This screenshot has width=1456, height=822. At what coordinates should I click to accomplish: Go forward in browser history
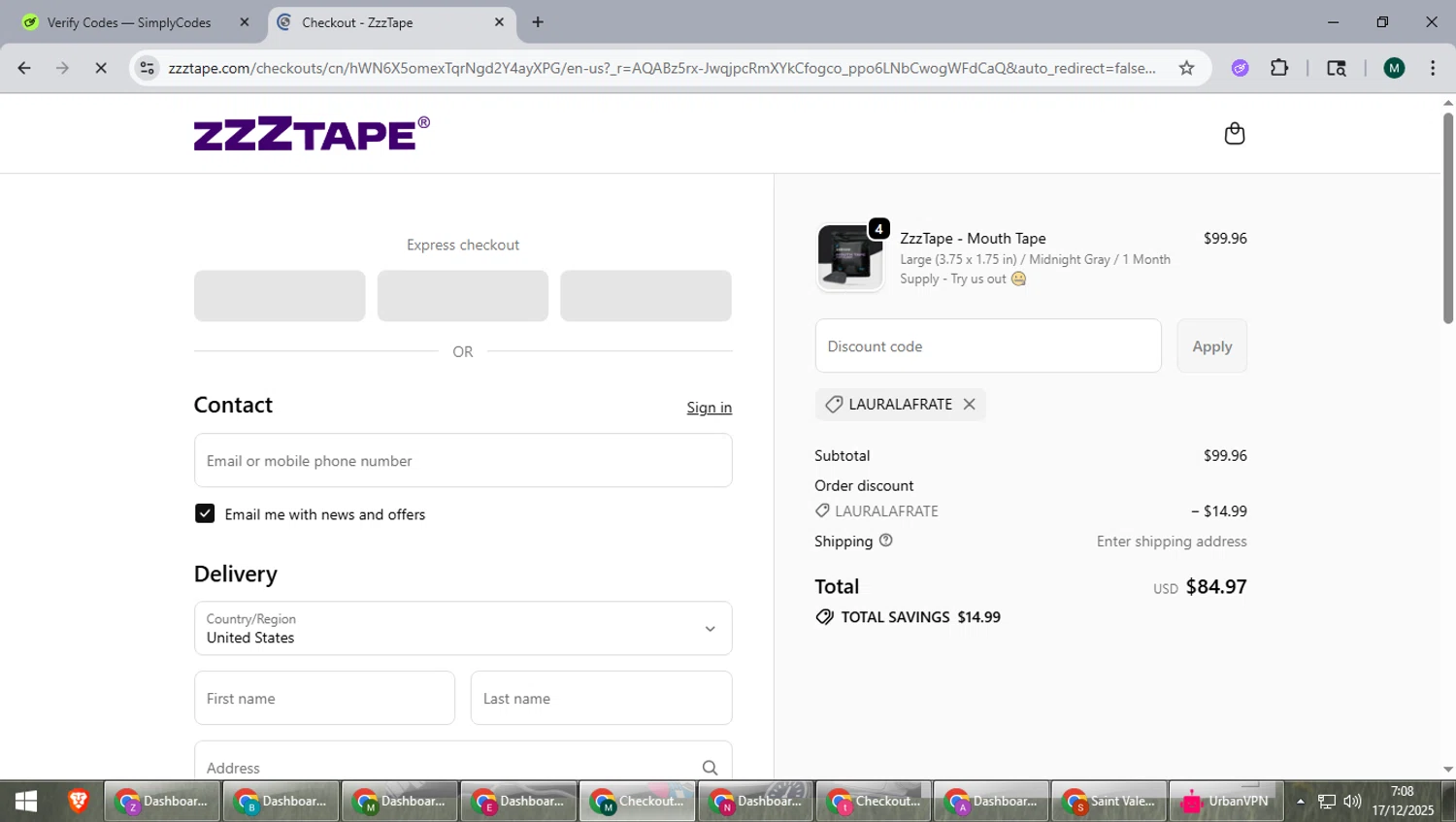point(63,68)
